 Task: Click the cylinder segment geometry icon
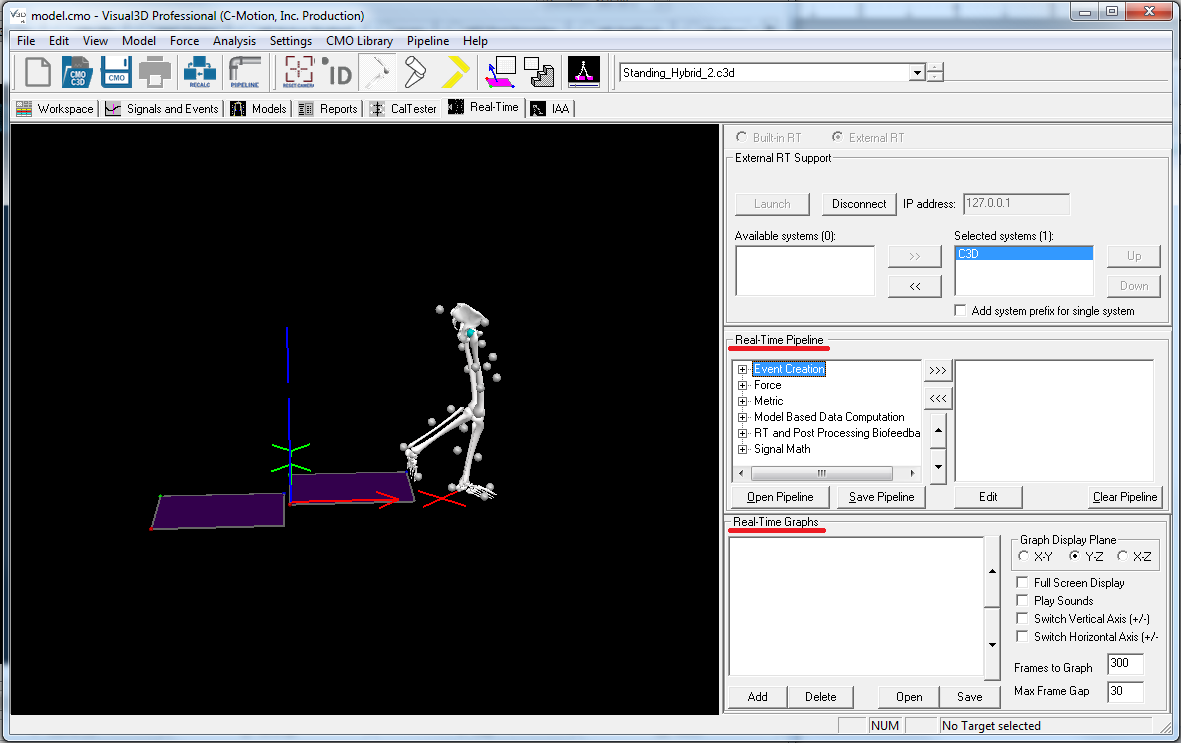415,72
